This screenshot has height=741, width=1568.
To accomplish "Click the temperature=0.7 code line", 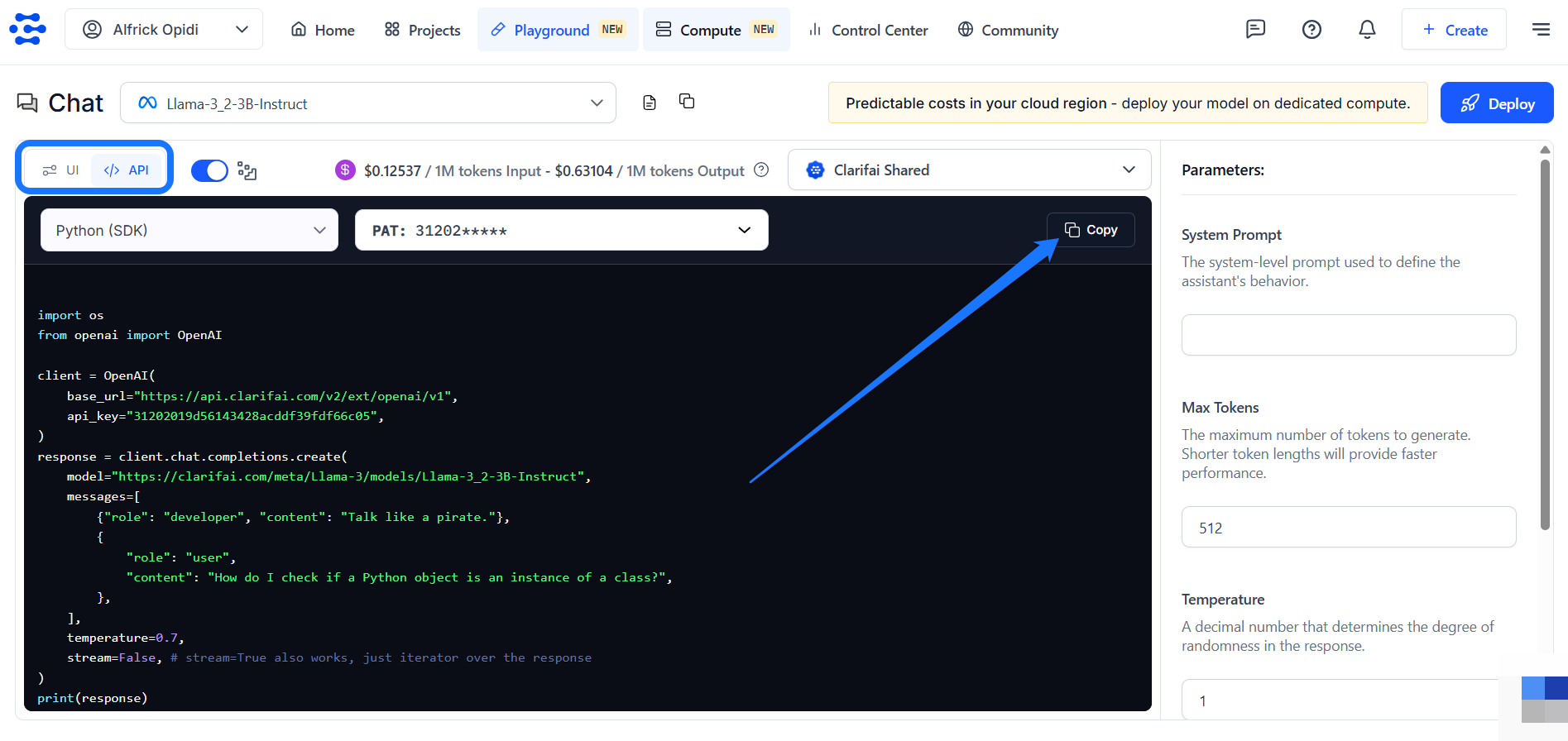I will 126,638.
